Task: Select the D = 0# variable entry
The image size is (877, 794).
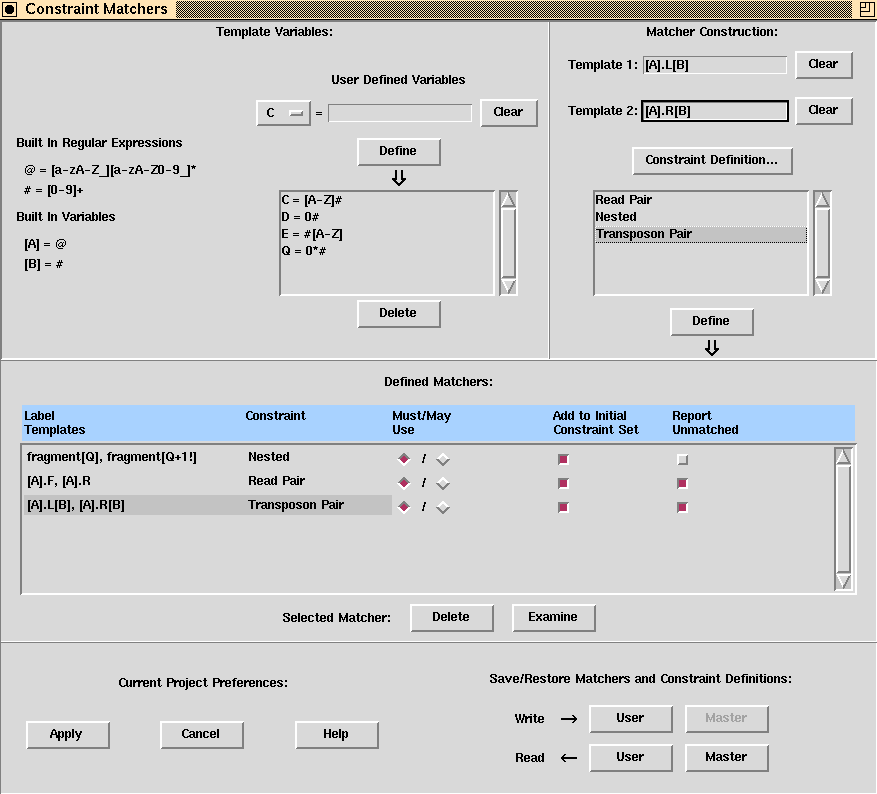Action: (386, 217)
